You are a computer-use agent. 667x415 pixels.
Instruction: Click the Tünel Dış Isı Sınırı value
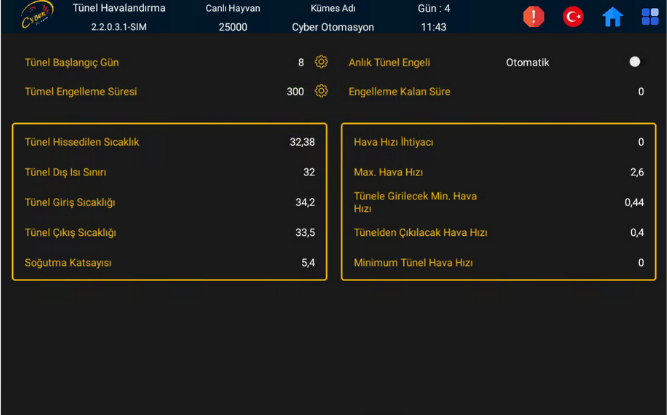point(308,172)
